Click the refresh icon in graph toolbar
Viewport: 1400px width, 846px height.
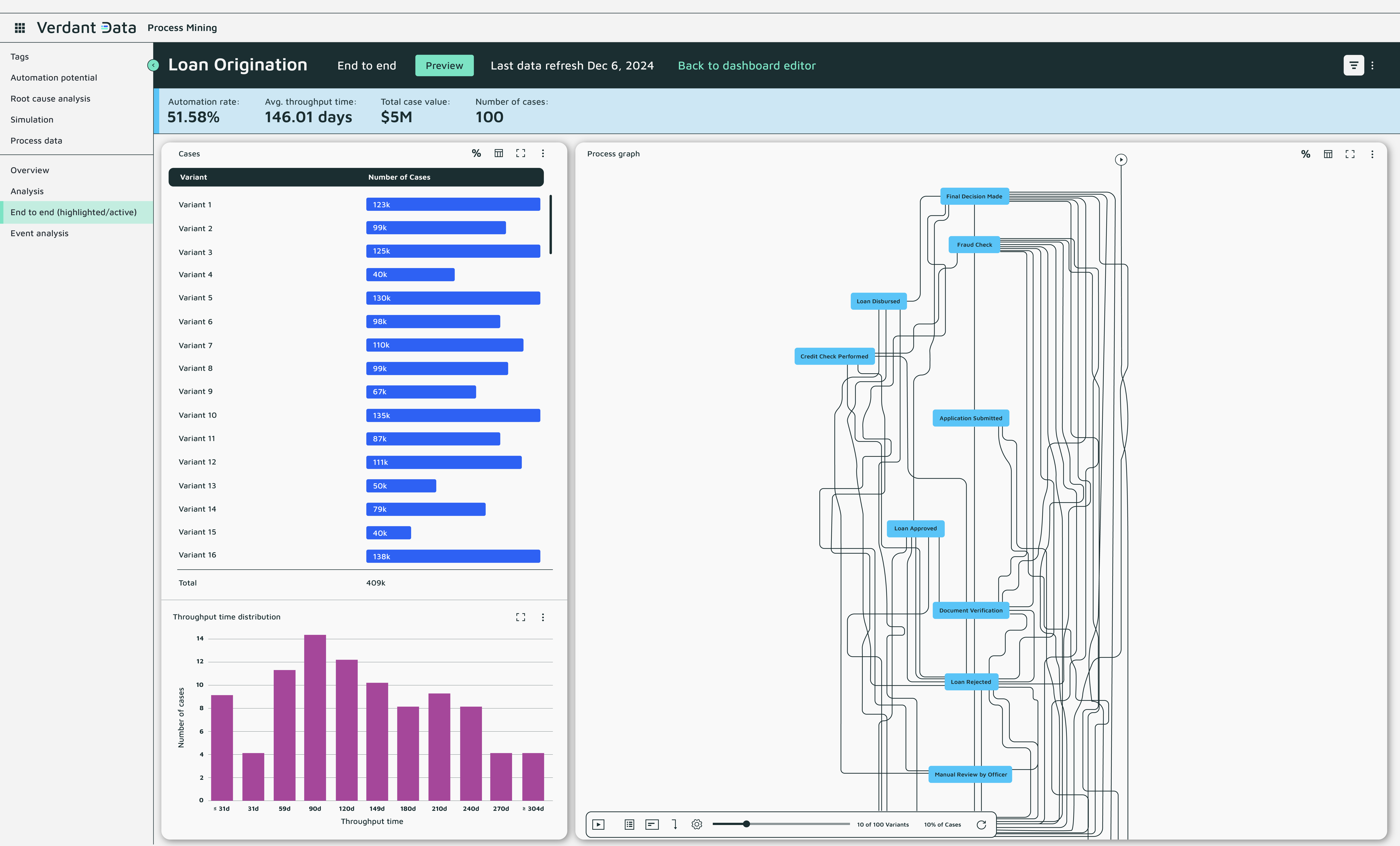click(981, 824)
